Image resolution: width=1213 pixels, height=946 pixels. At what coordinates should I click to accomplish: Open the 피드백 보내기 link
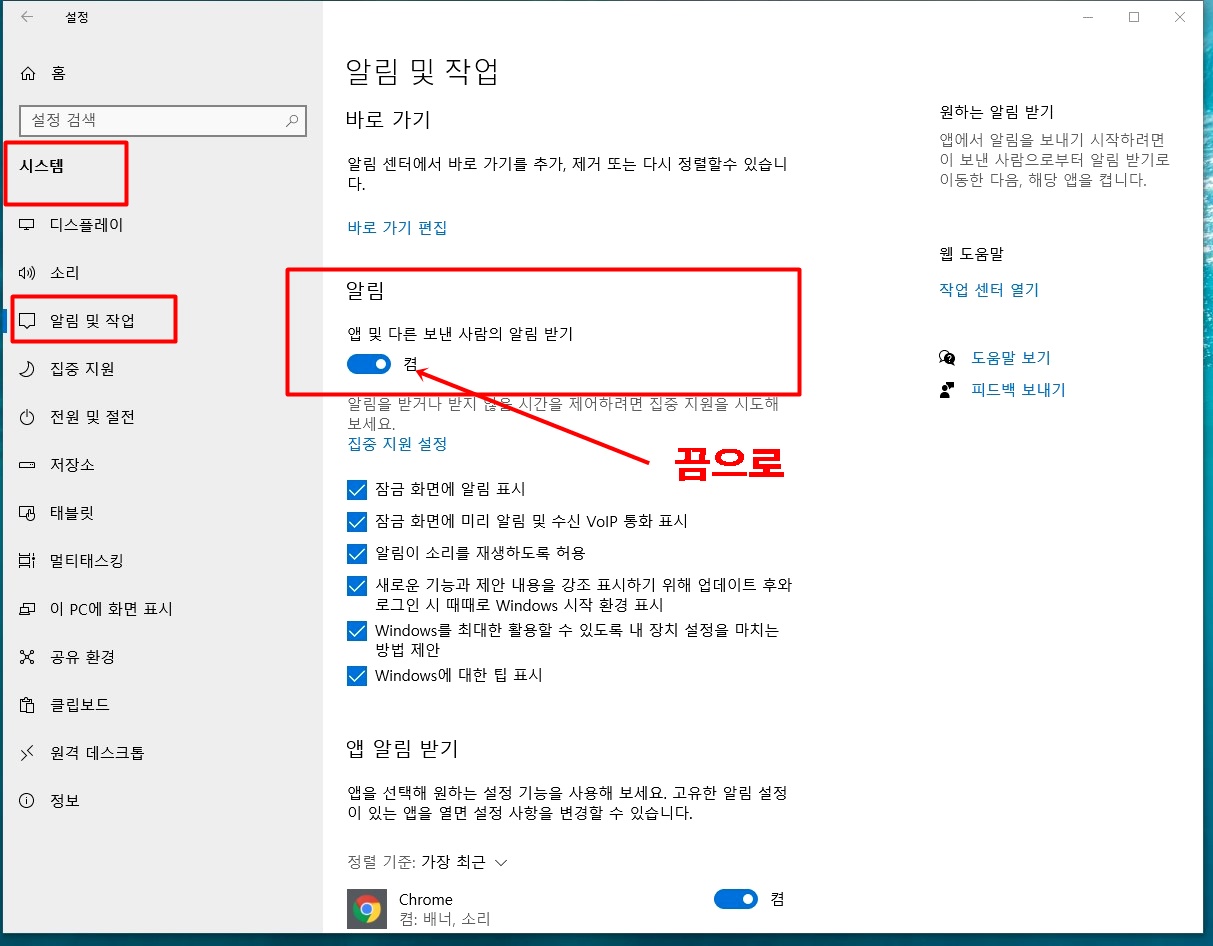[x=1019, y=390]
